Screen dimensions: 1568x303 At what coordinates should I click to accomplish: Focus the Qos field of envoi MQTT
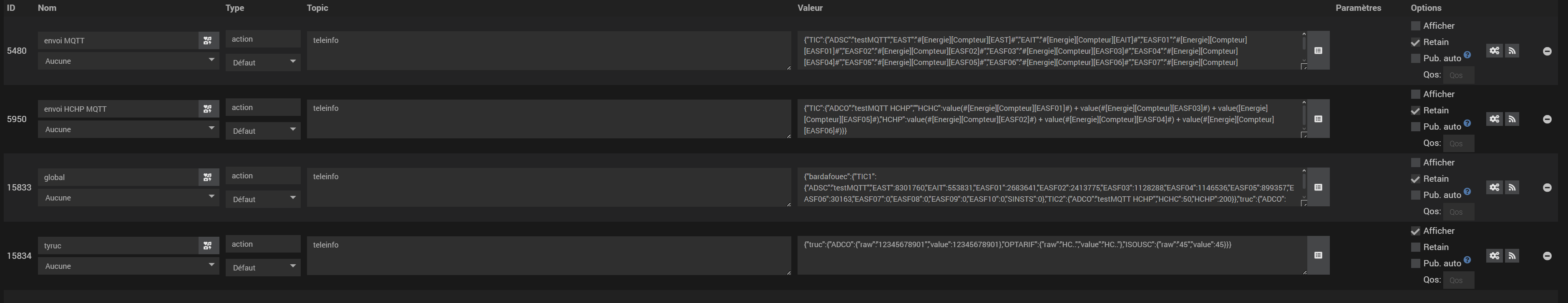click(1458, 75)
